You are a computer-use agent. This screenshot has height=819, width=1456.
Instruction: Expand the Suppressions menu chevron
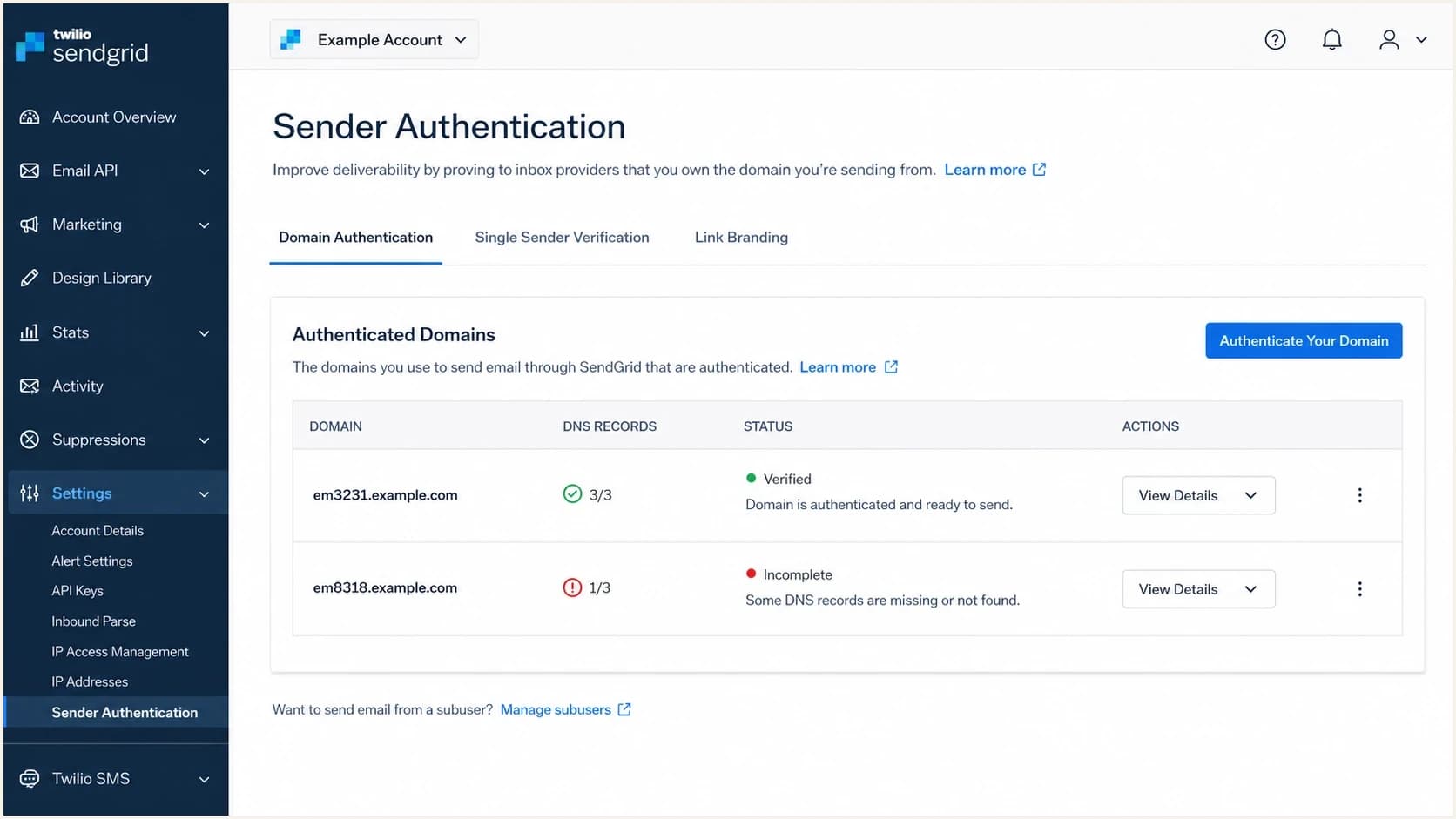tap(204, 440)
